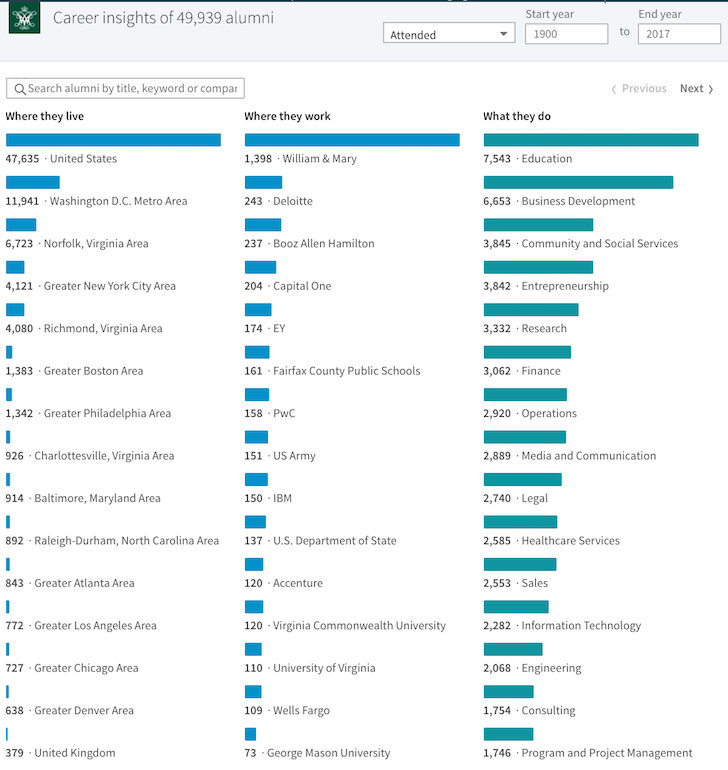This screenshot has height=770, width=728.
Task: Open the Attended dropdown
Action: (x=449, y=33)
